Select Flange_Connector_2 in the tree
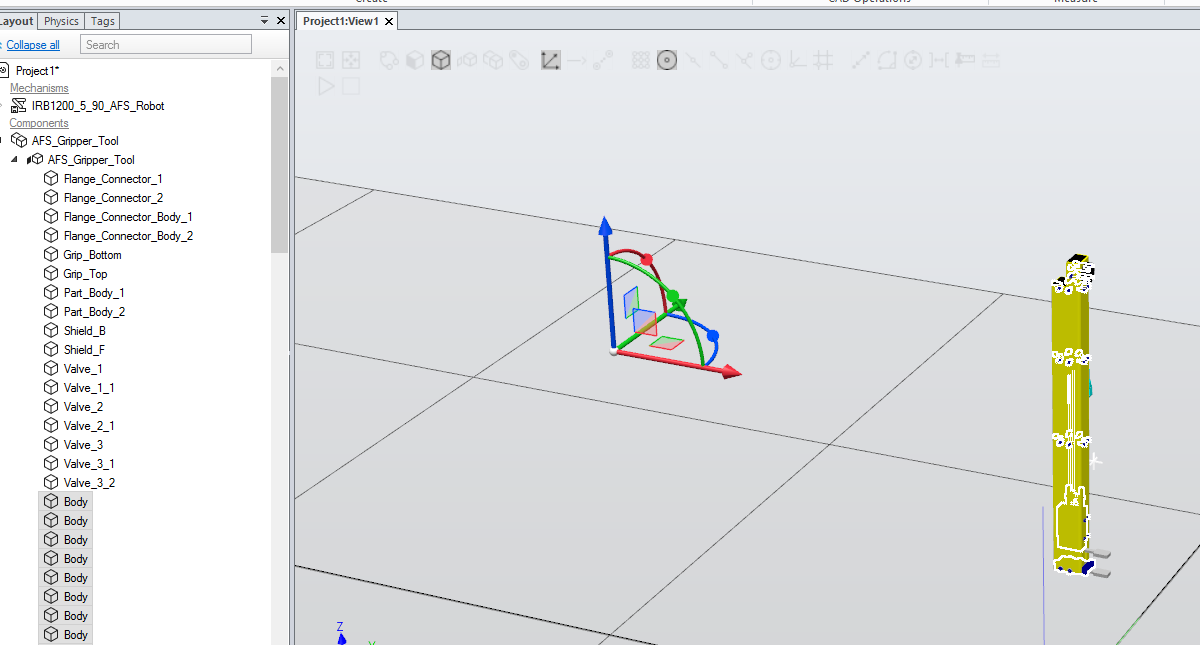This screenshot has height=645, width=1200. click(113, 198)
